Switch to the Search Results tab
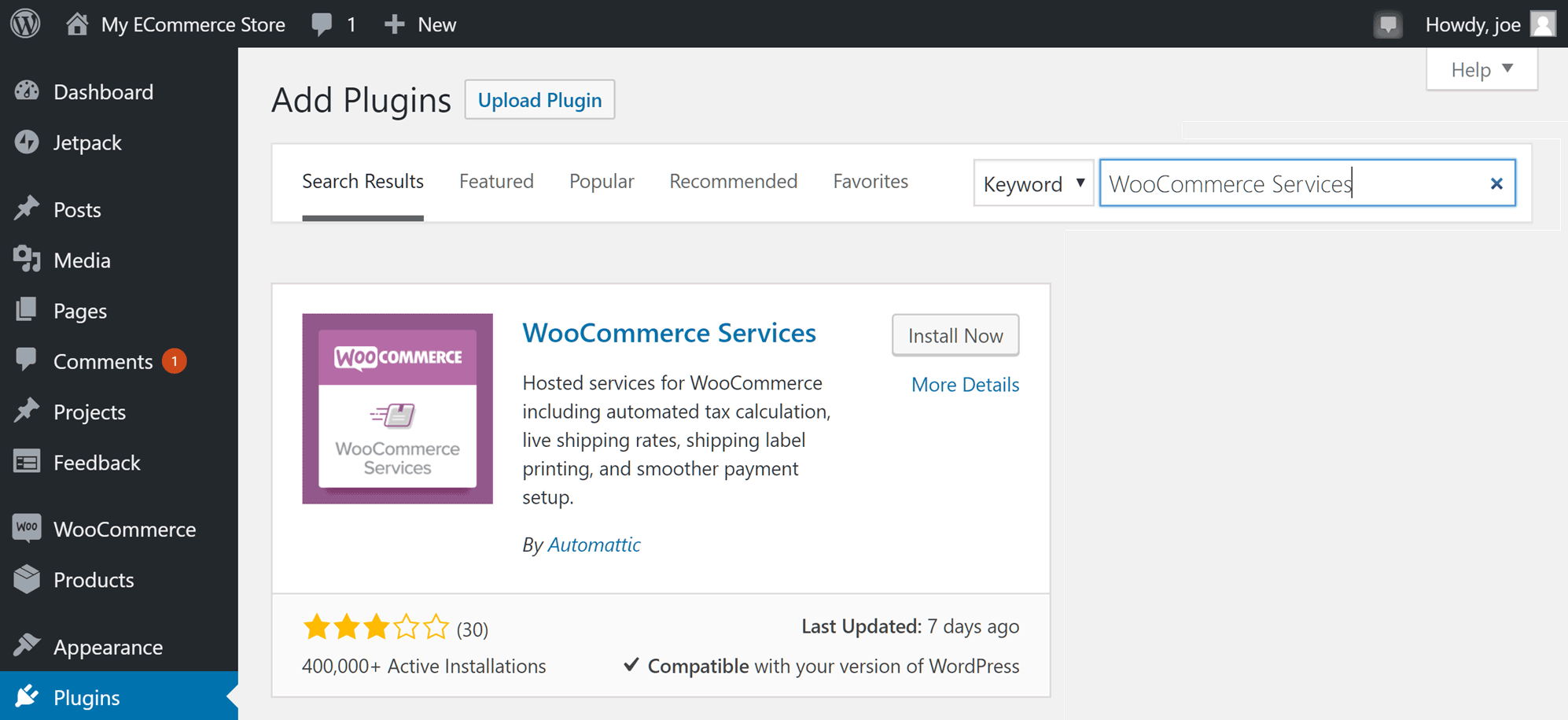Viewport: 1568px width, 720px height. pyautogui.click(x=363, y=182)
